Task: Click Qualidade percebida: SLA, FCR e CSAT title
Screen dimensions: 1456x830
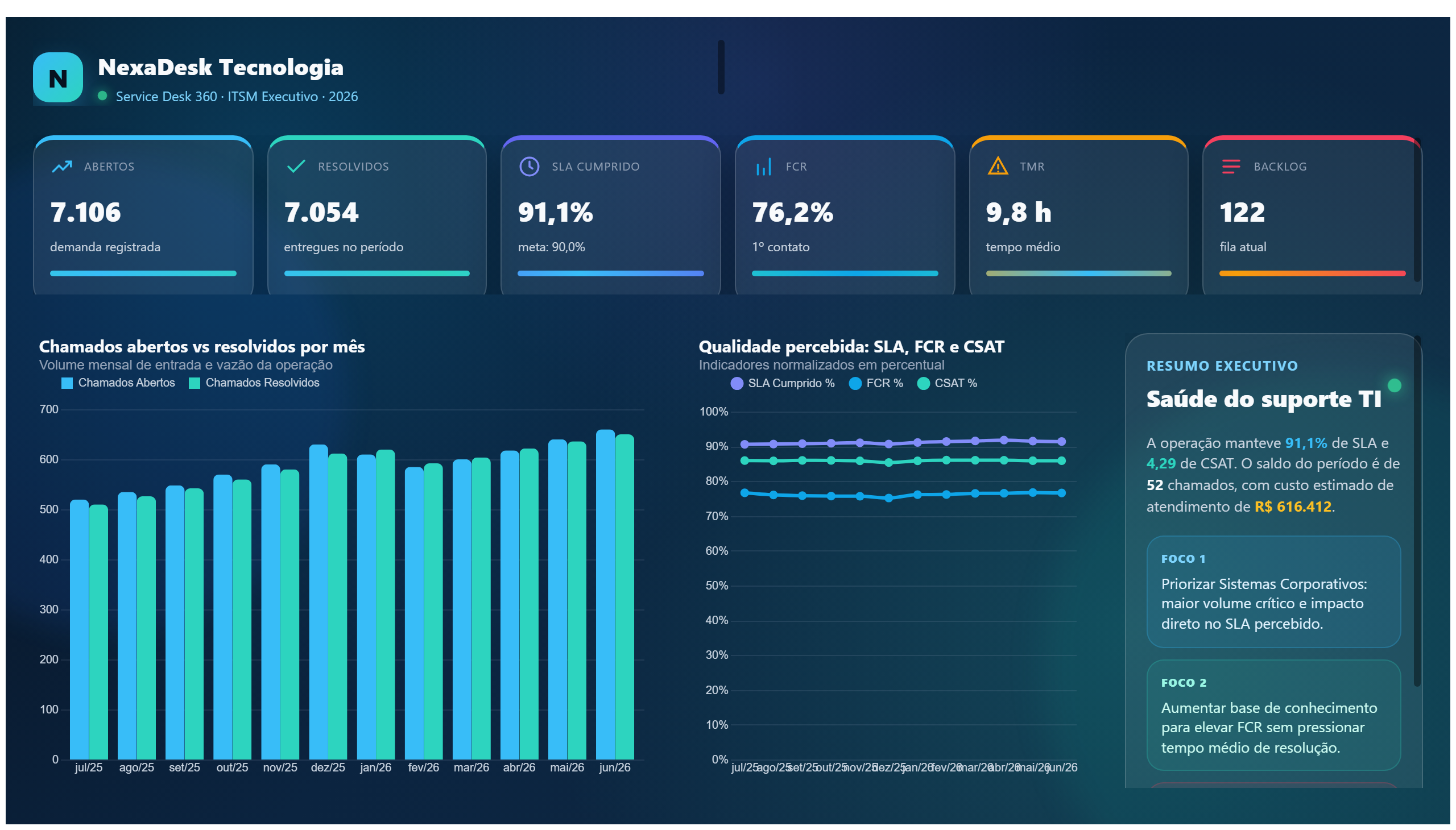Action: pyautogui.click(x=851, y=346)
